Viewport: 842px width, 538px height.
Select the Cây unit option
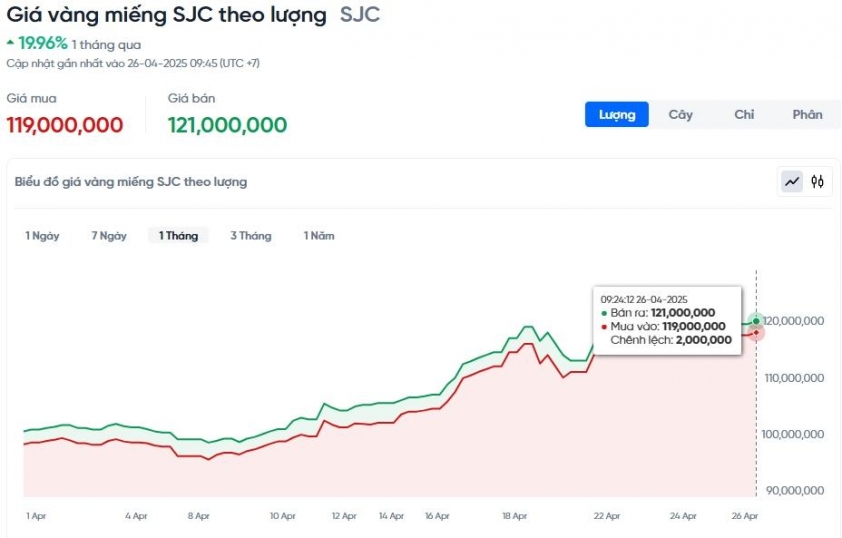(x=680, y=114)
